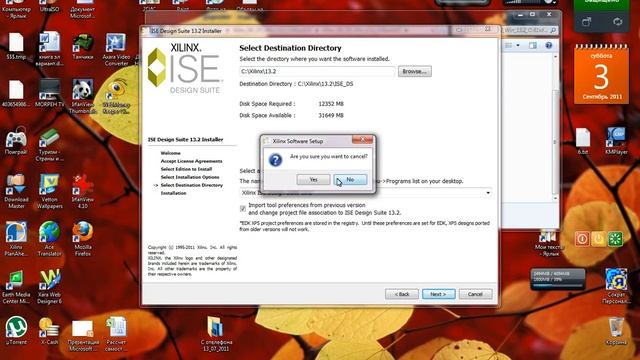Open the Earth Media Center icon
The width and height of the screenshot is (640, 360).
[16, 287]
